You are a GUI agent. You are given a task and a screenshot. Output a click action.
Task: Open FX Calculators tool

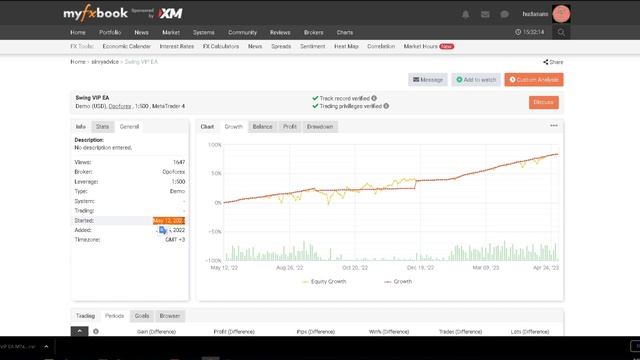pyautogui.click(x=221, y=47)
